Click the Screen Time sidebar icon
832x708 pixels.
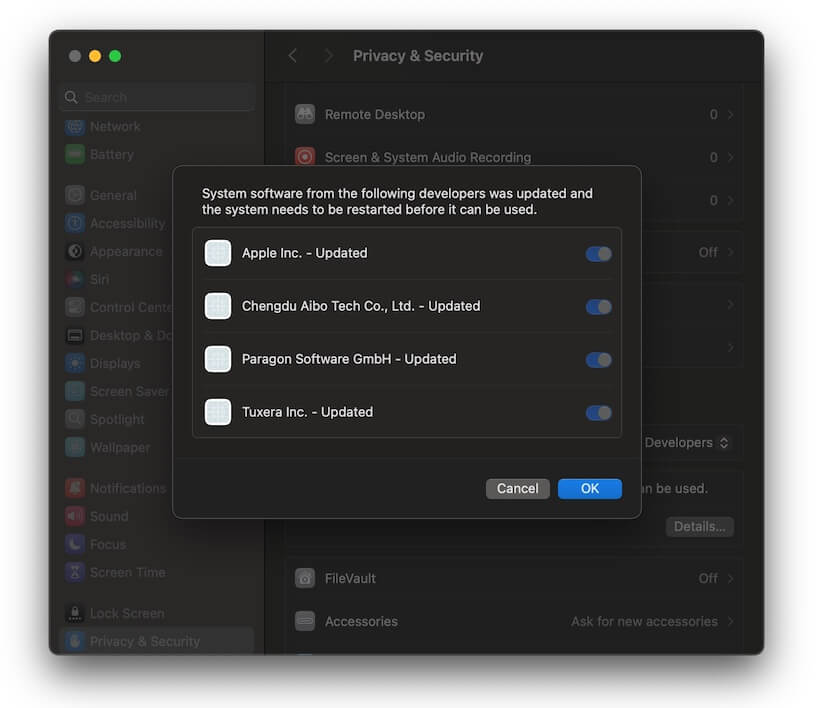point(75,573)
